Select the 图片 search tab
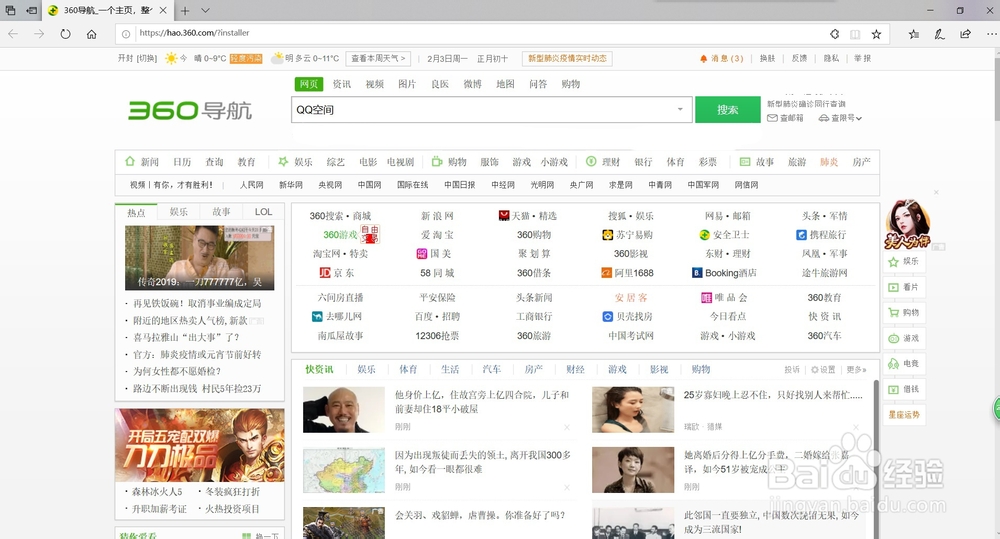Image resolution: width=1000 pixels, height=539 pixels. (x=407, y=84)
